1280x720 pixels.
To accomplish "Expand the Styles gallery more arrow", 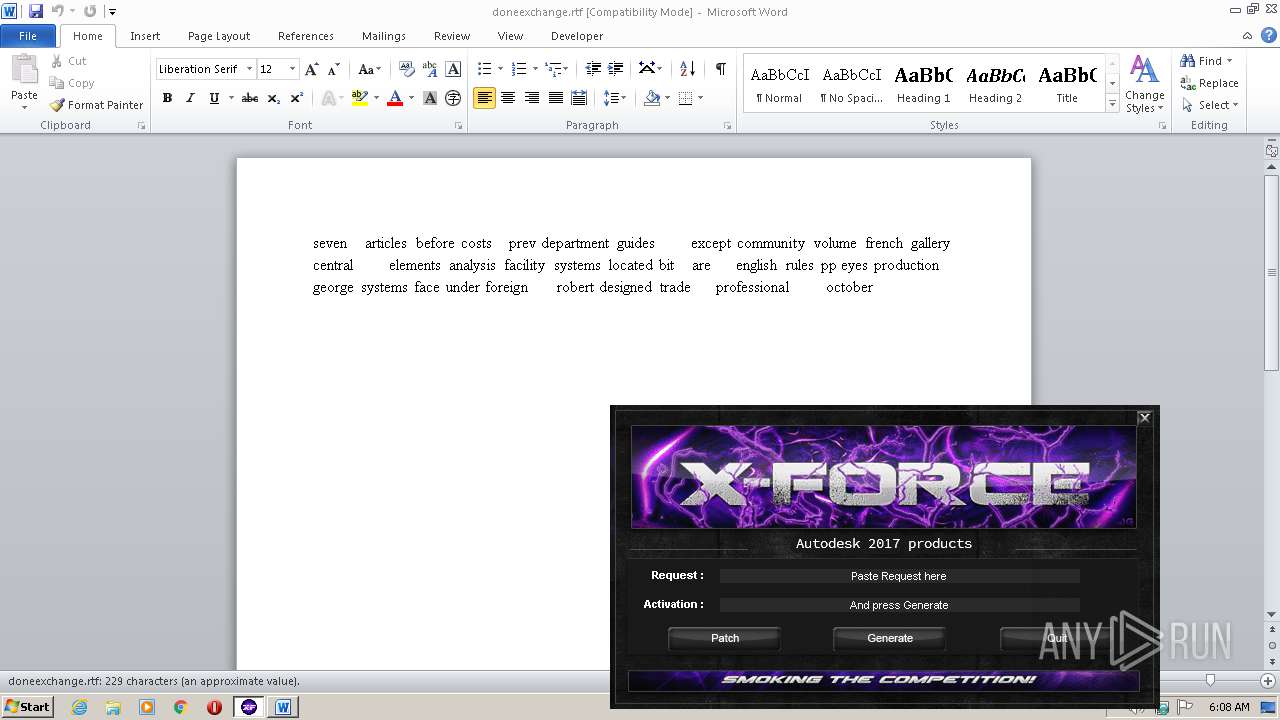I will click(1112, 104).
